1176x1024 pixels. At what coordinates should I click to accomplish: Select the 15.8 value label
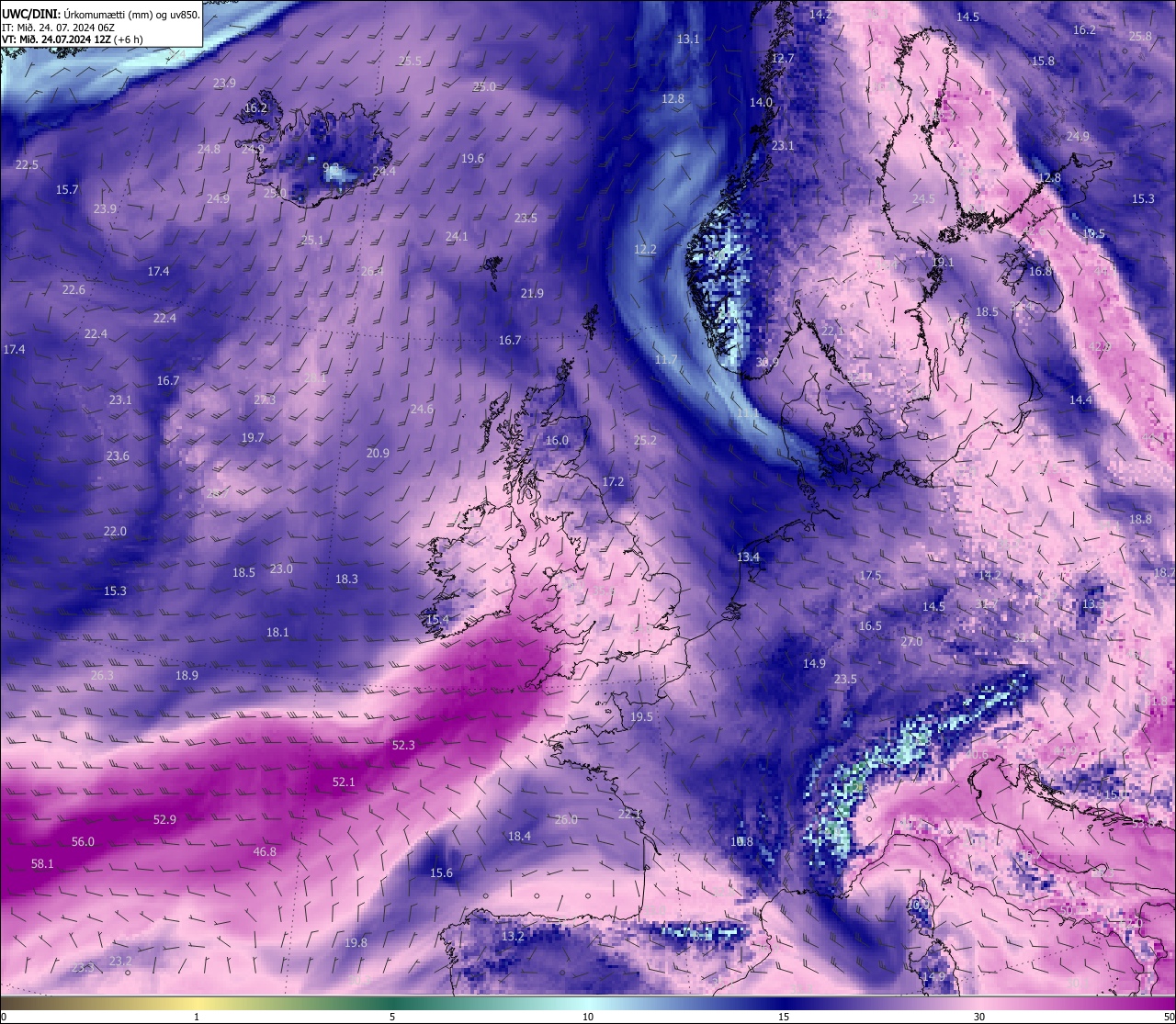coord(1043,62)
